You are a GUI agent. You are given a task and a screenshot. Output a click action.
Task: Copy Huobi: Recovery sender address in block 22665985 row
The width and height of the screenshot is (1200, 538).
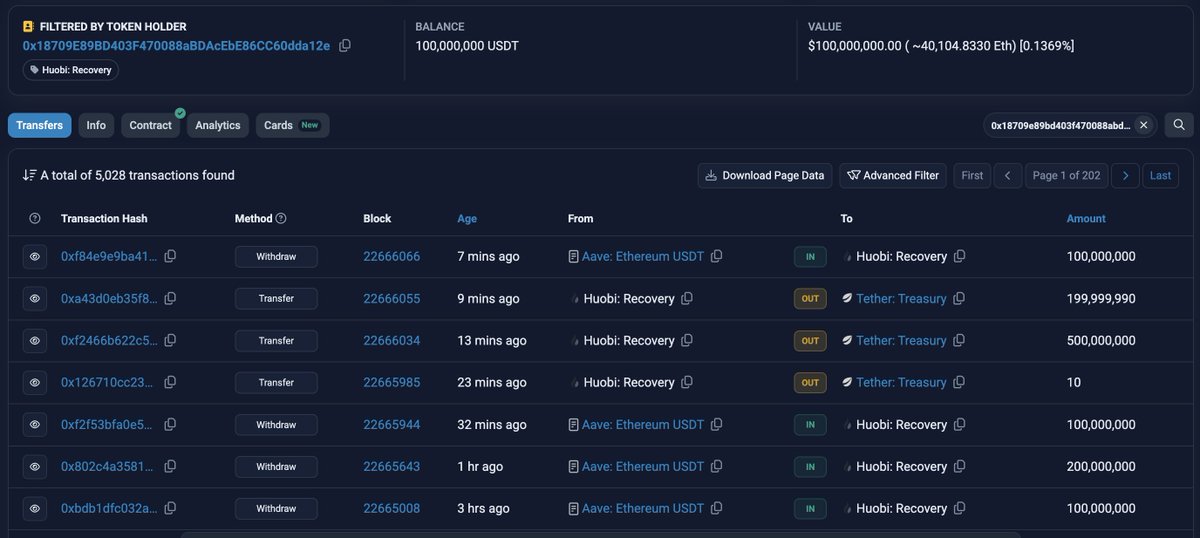click(687, 383)
